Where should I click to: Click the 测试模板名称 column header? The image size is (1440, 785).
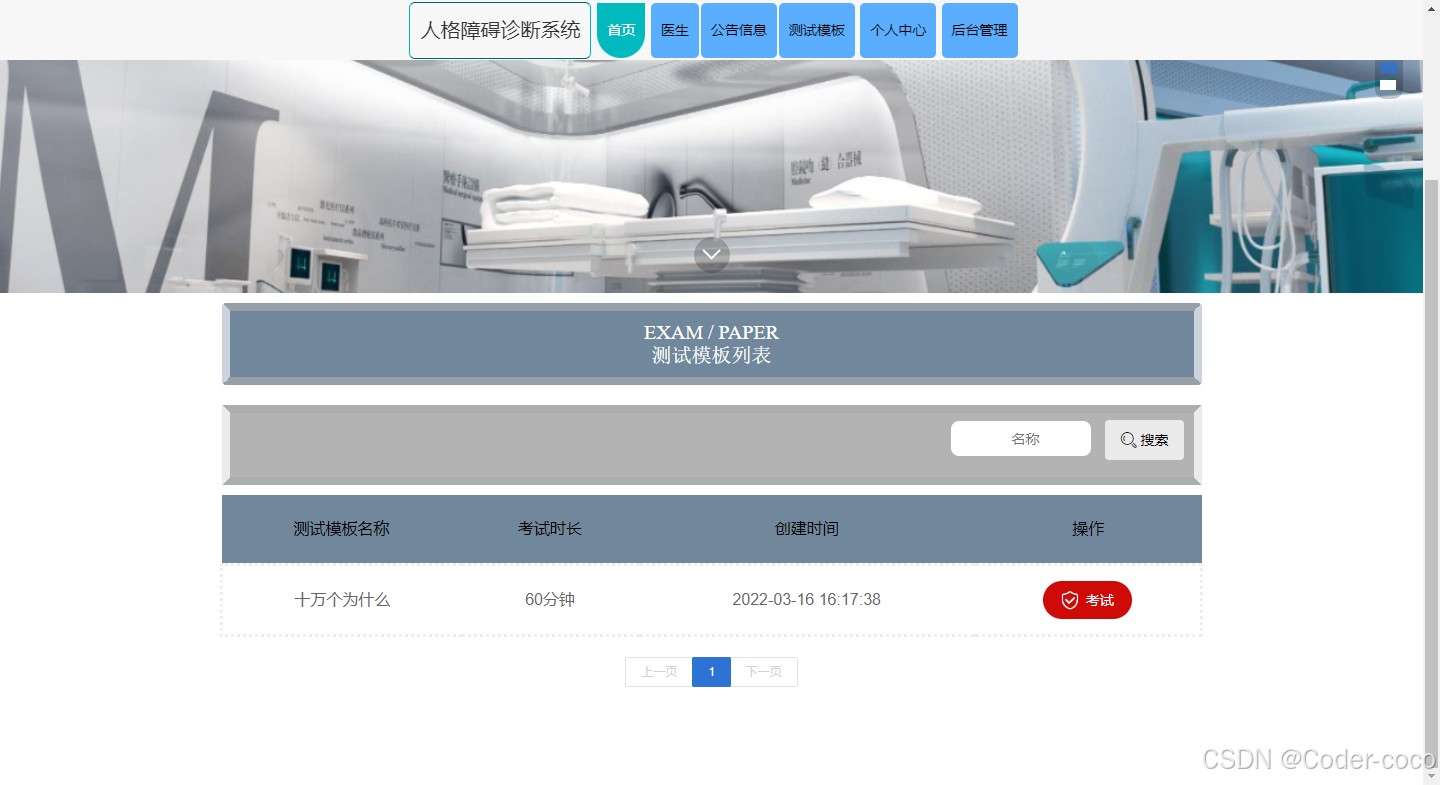pos(341,529)
